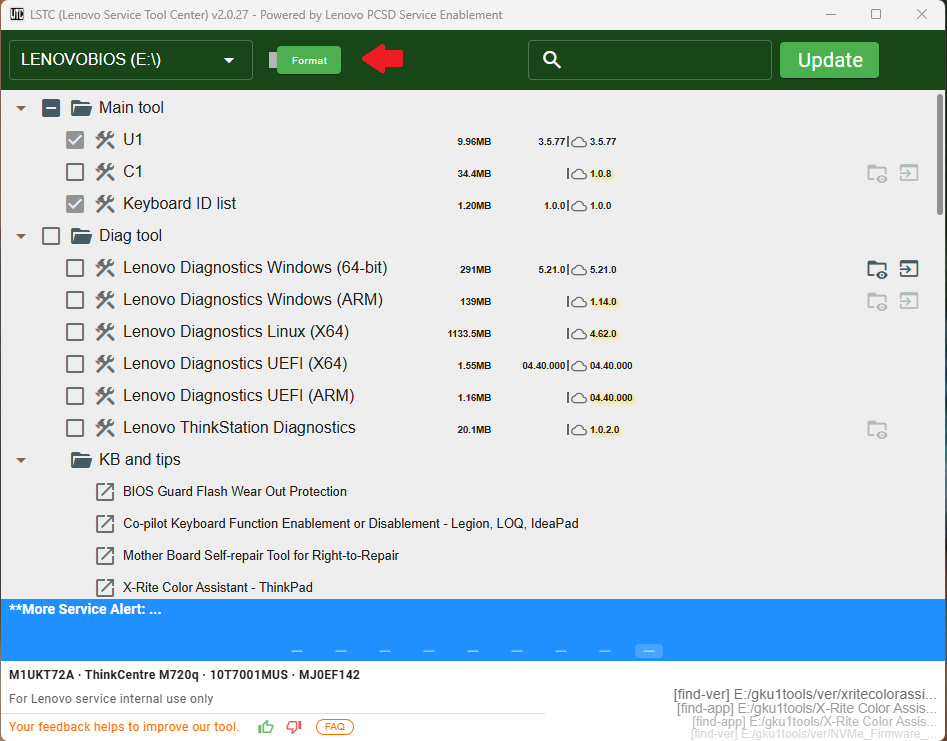Image resolution: width=947 pixels, height=741 pixels.
Task: Collapse the KB and tips section
Action: coord(21,460)
